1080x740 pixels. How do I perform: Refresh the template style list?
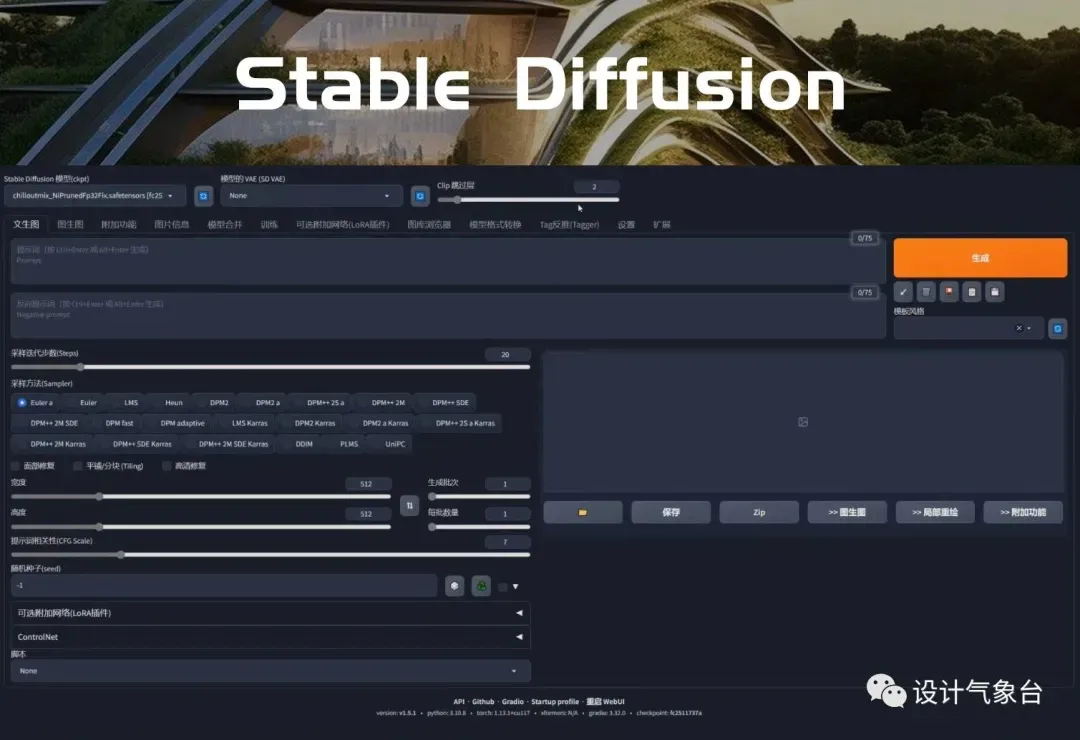pyautogui.click(x=1058, y=329)
